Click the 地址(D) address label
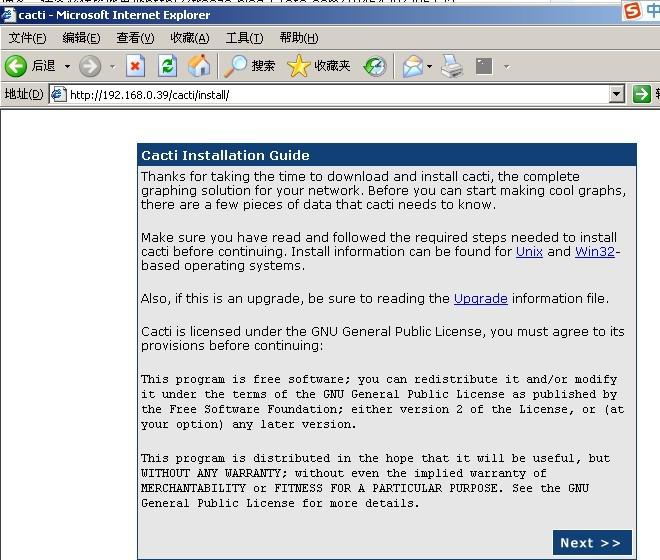This screenshot has height=560, width=660. pos(24,94)
